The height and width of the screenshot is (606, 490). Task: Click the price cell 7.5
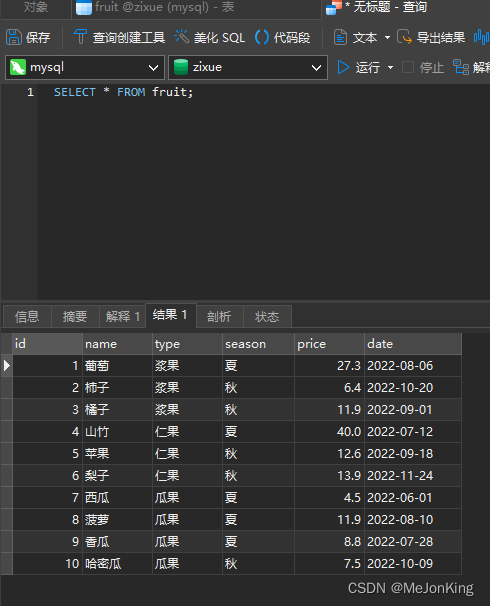[x=329, y=564]
